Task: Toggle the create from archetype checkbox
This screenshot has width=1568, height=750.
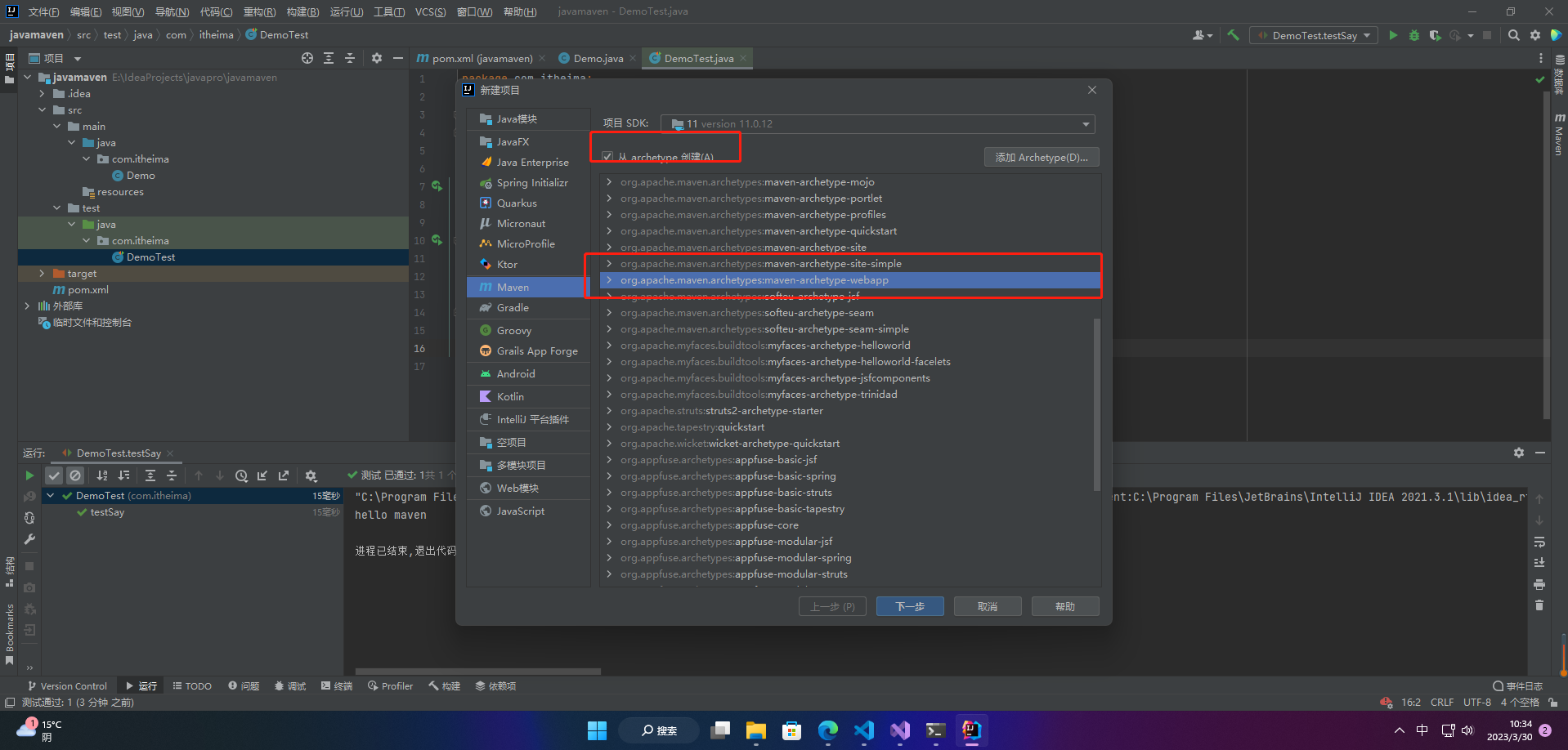Action: 607,157
